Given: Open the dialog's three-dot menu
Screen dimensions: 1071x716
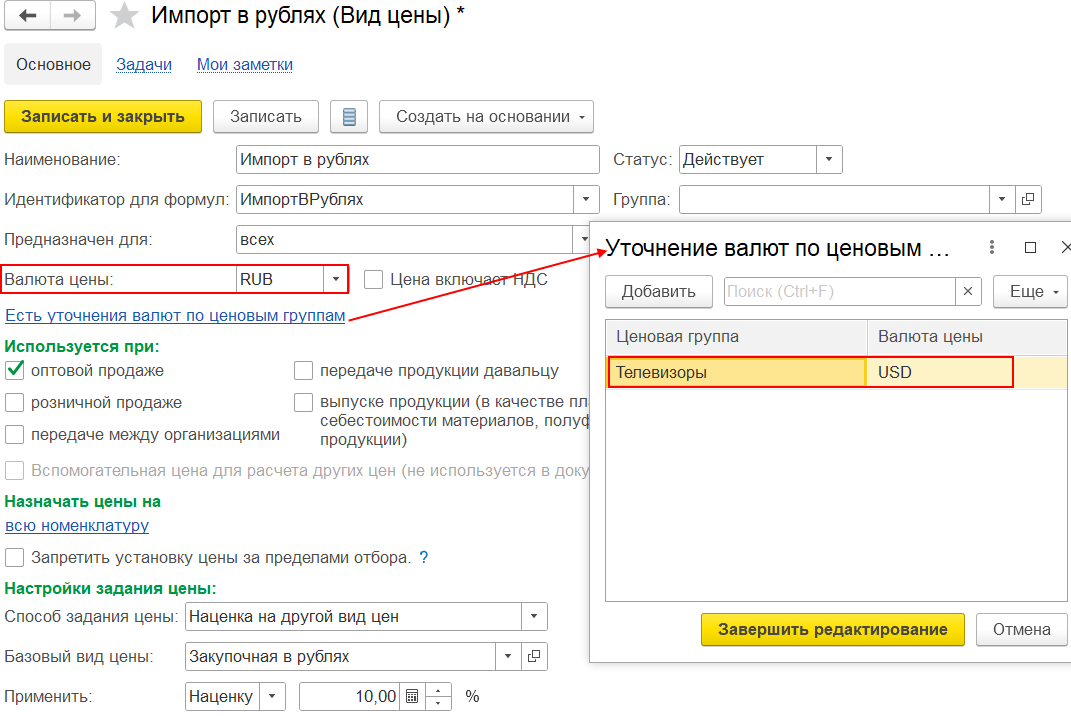Looking at the screenshot, I should click(991, 247).
